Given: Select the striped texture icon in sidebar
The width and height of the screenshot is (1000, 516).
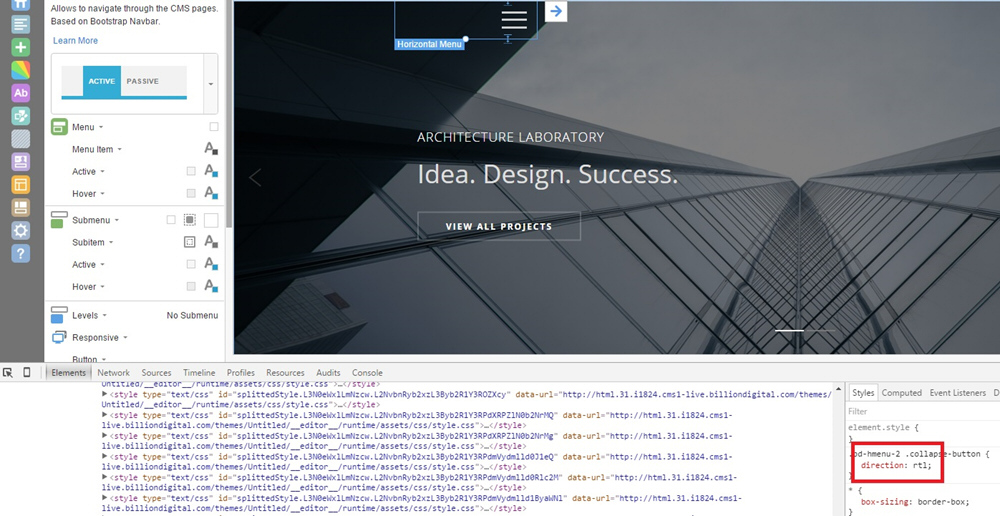Looking at the screenshot, I should click(x=20, y=139).
